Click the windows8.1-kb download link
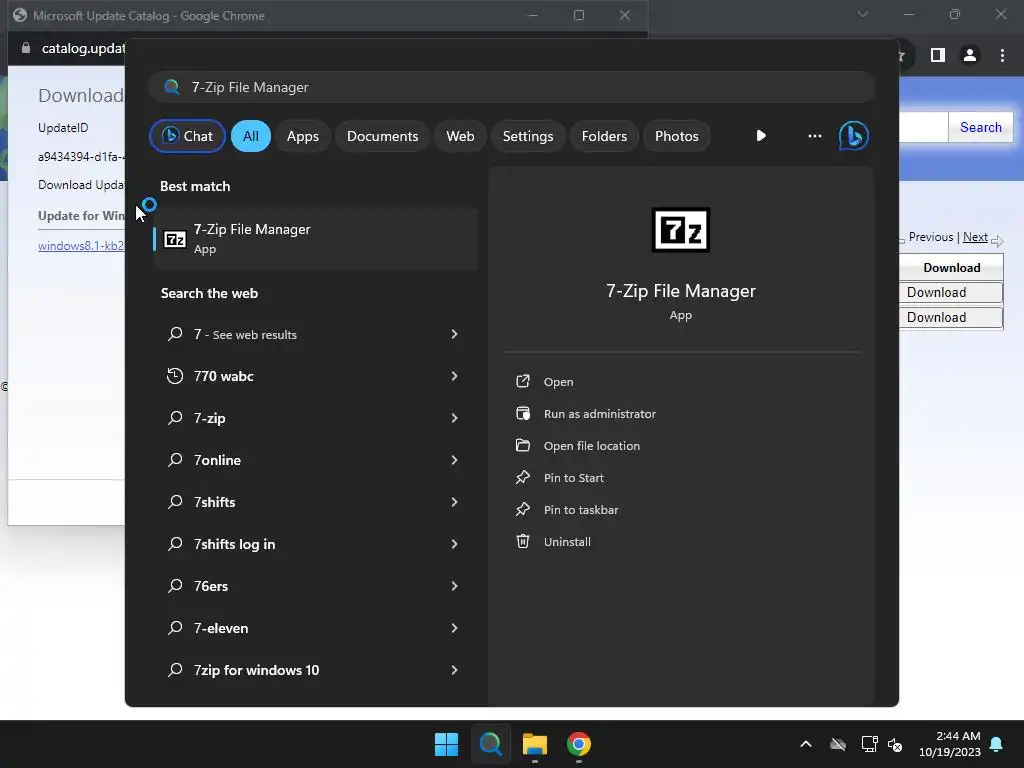The width and height of the screenshot is (1024, 768). pyautogui.click(x=81, y=246)
